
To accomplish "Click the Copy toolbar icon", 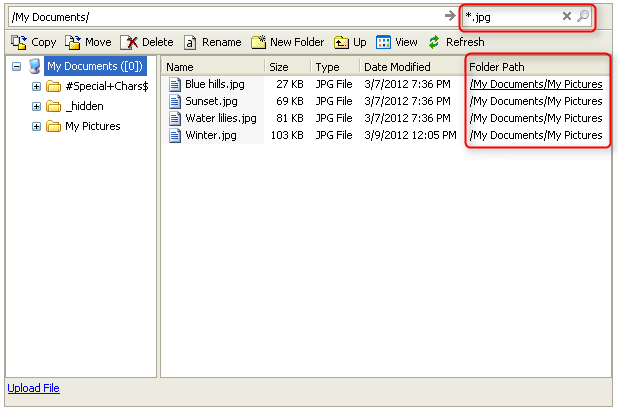I will coord(19,42).
